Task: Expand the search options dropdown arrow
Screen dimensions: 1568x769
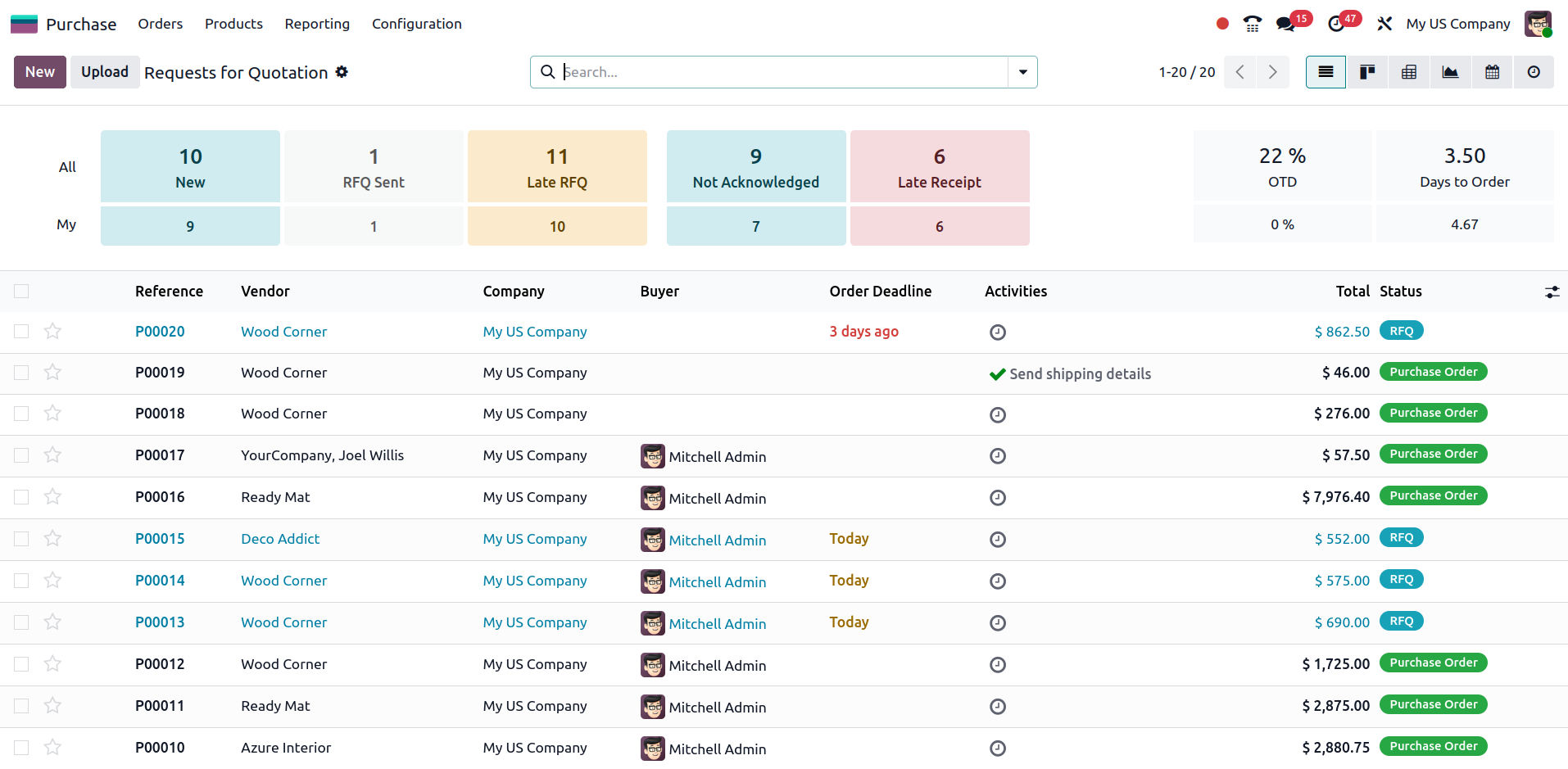Action: click(1022, 72)
